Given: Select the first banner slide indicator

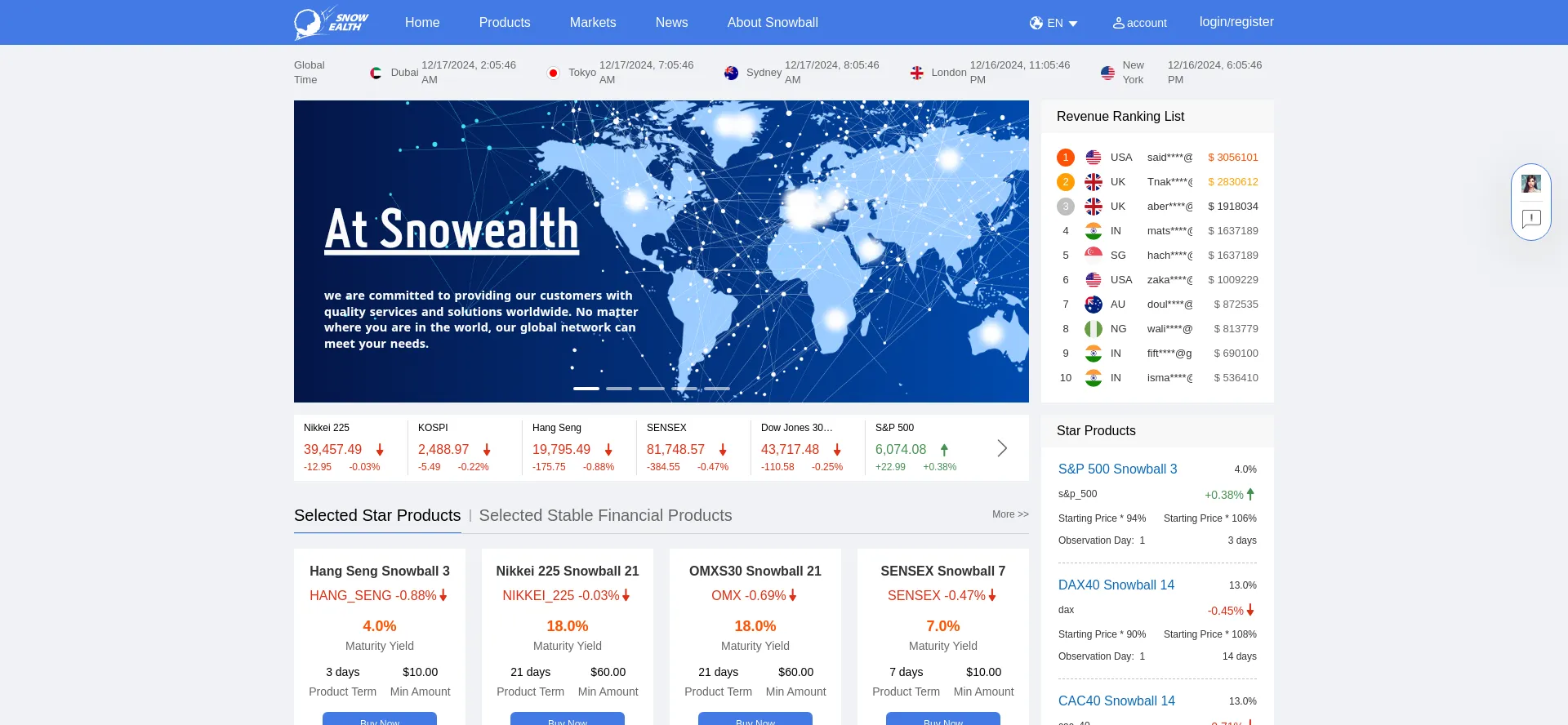Looking at the screenshot, I should (x=586, y=389).
